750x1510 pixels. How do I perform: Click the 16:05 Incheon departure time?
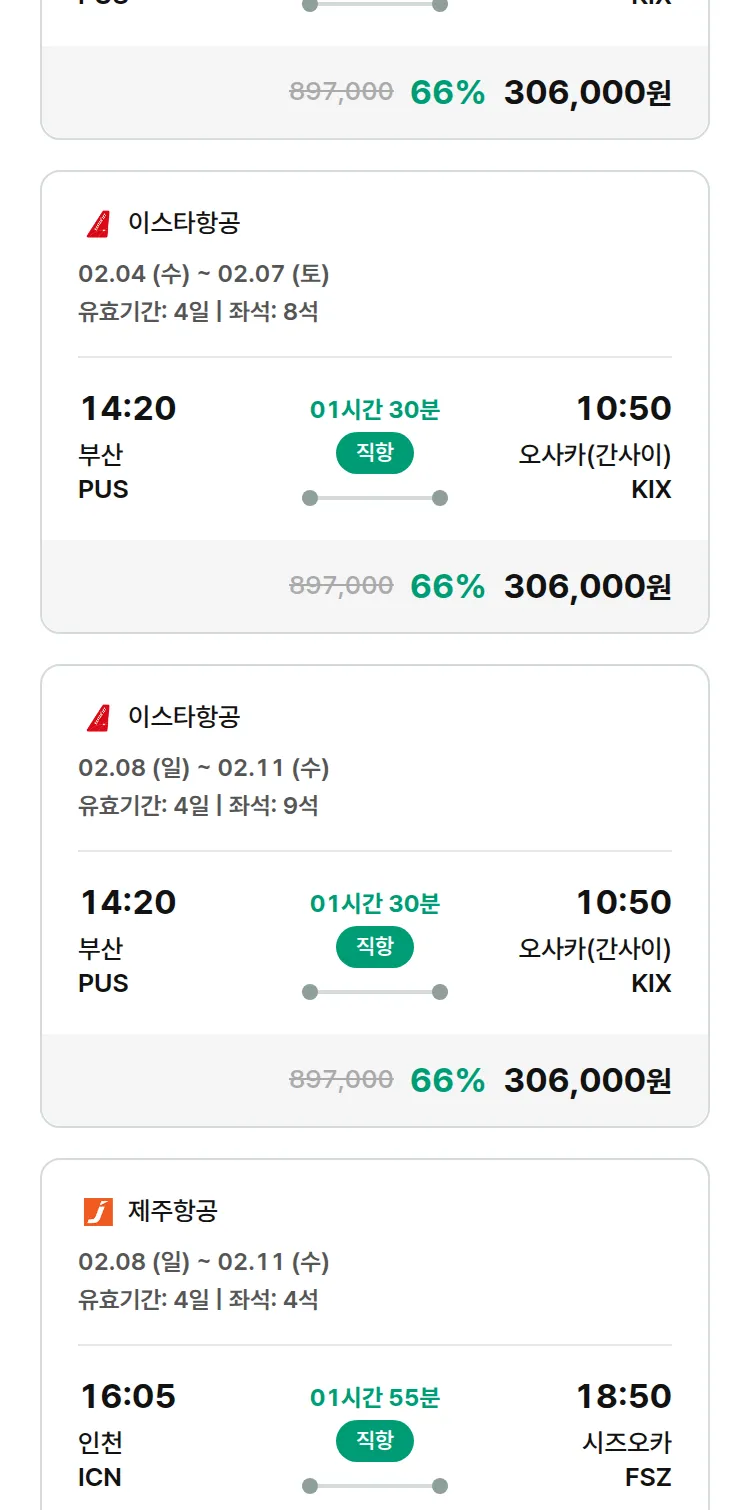click(128, 1396)
